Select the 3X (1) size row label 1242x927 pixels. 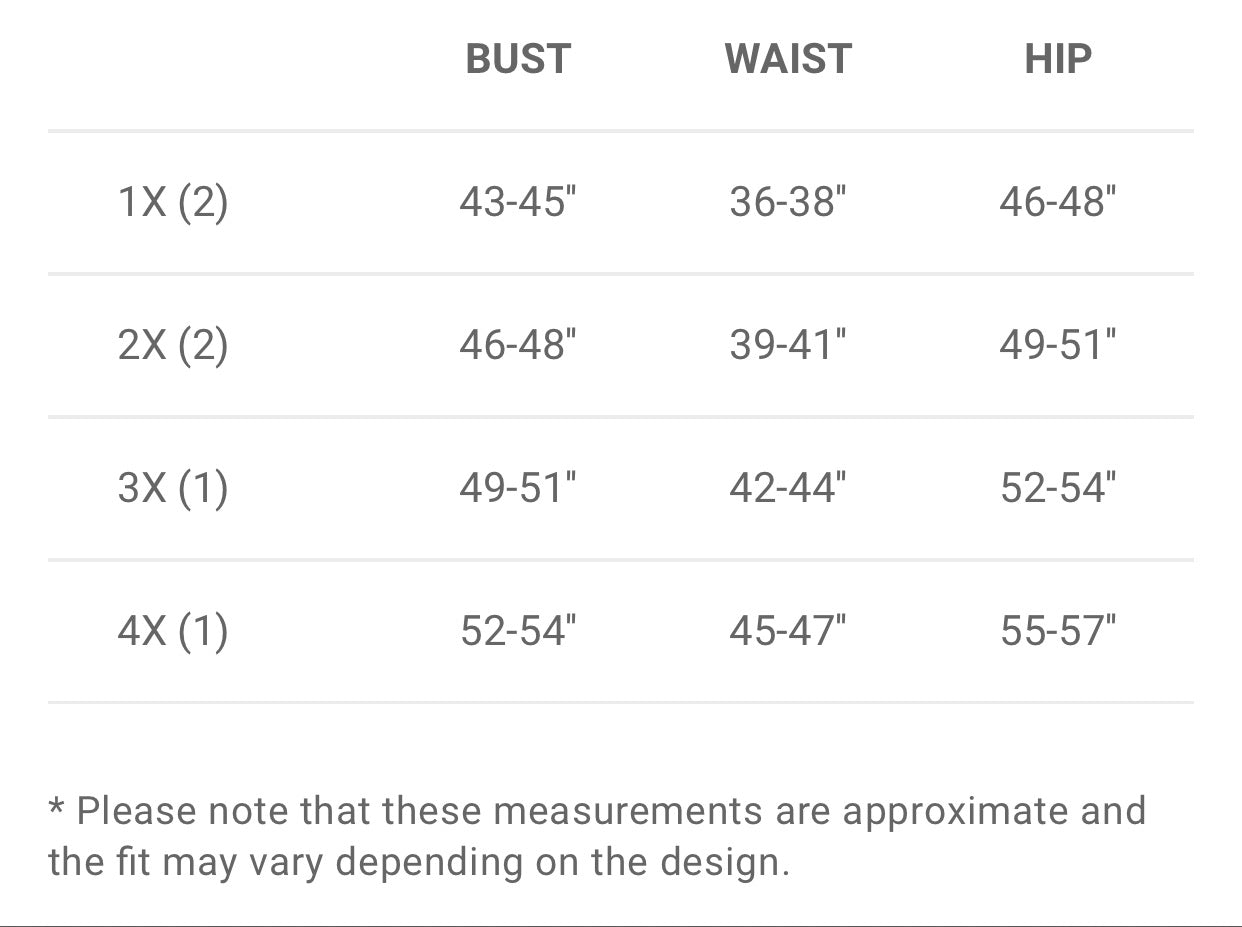coord(173,488)
